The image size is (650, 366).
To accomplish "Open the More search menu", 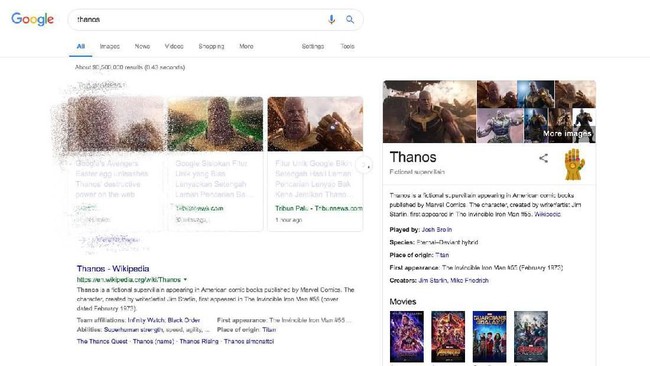I will 246,46.
